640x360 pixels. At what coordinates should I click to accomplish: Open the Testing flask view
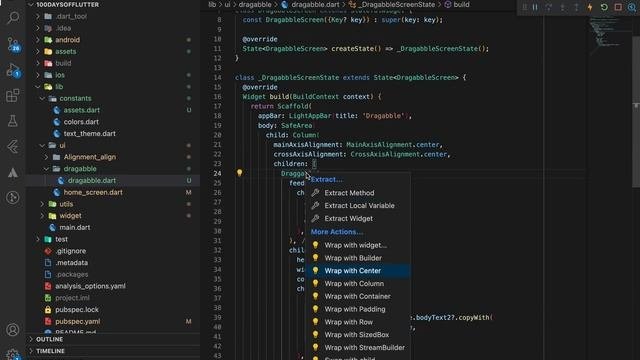(x=13, y=121)
